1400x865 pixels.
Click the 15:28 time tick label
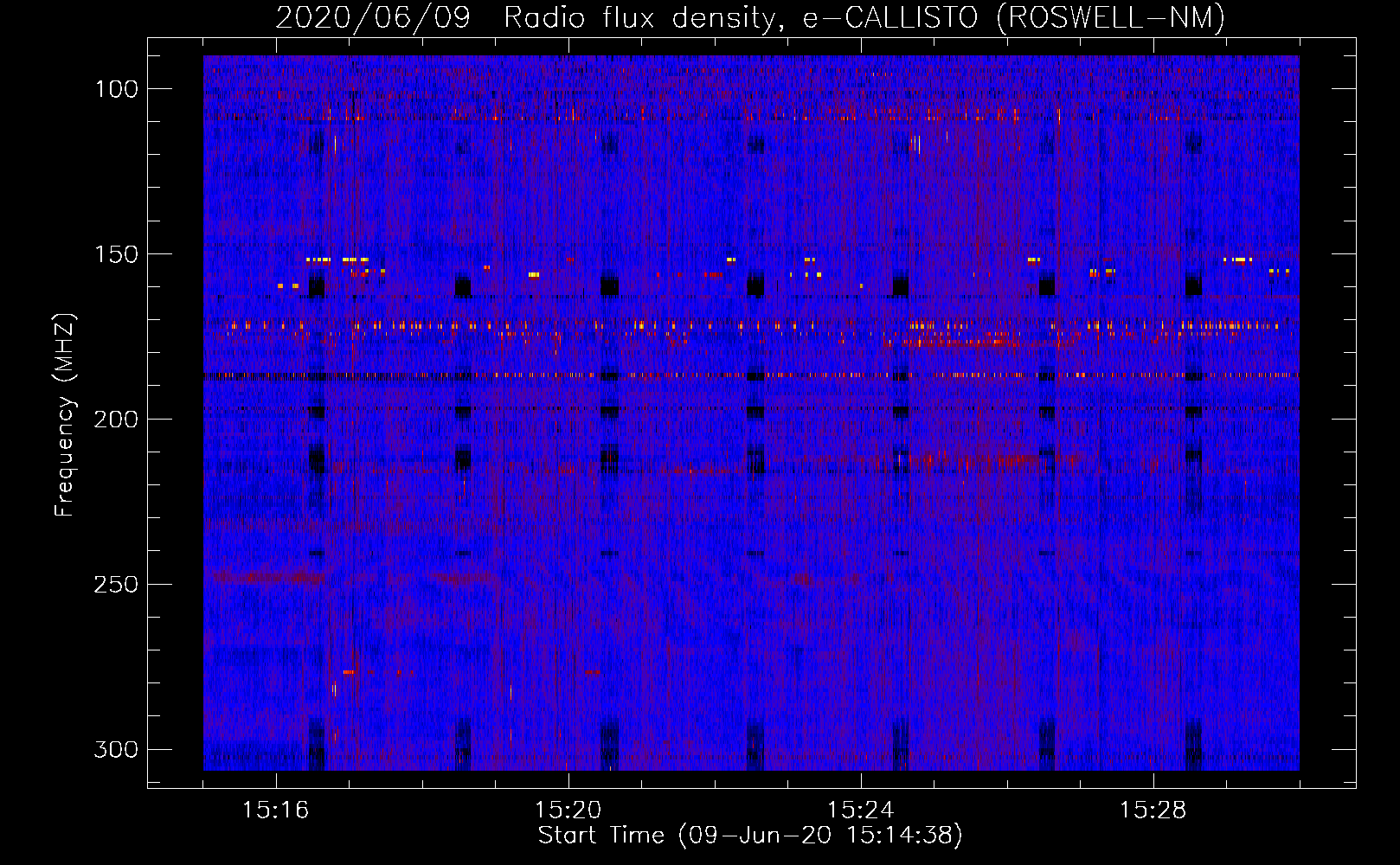pyautogui.click(x=1153, y=811)
